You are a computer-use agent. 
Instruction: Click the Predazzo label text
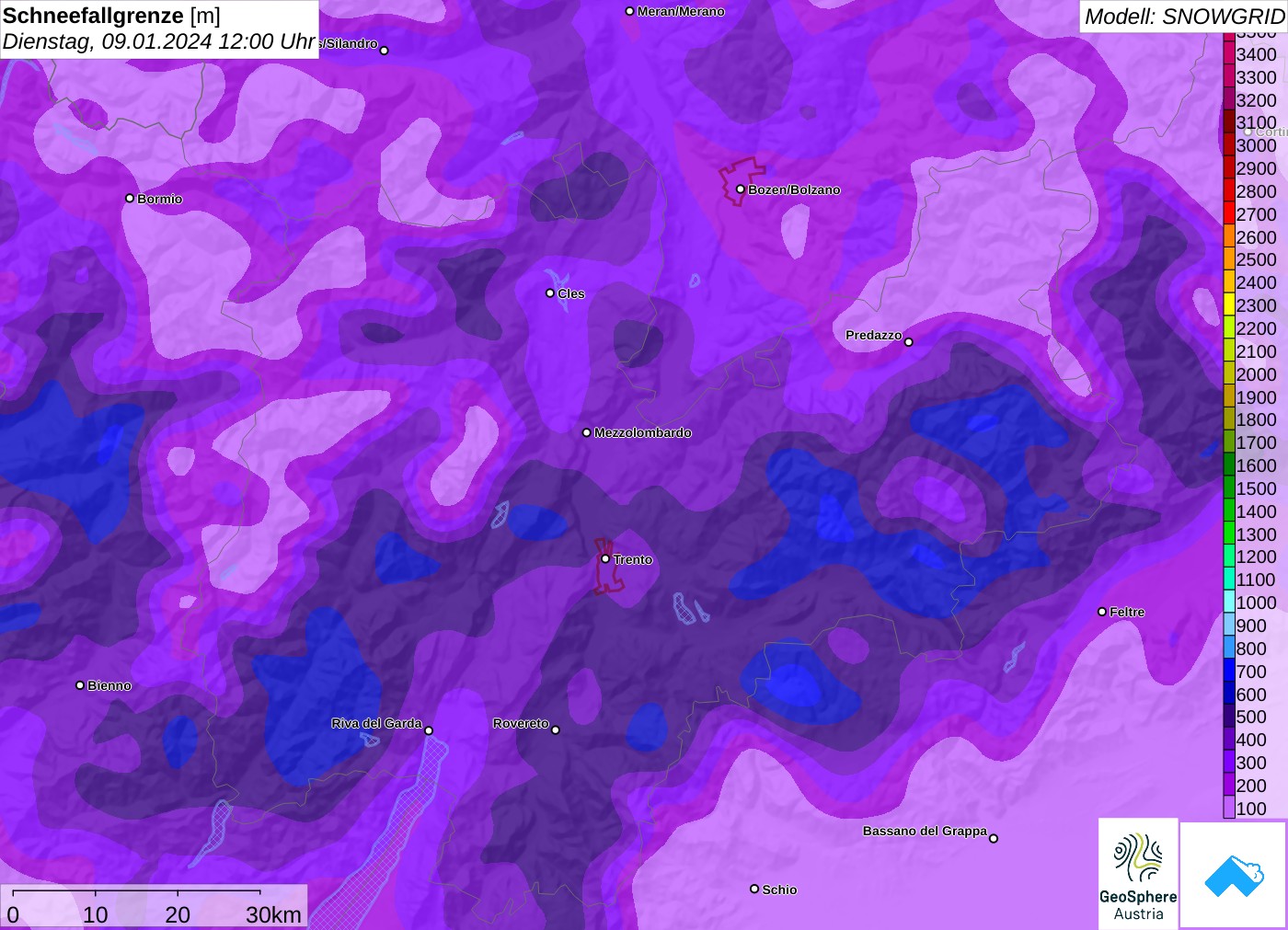click(874, 335)
